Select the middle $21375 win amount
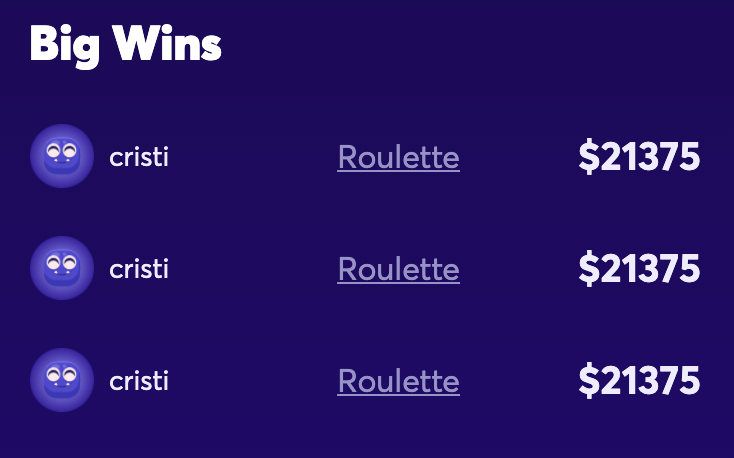The width and height of the screenshot is (734, 458). click(639, 269)
